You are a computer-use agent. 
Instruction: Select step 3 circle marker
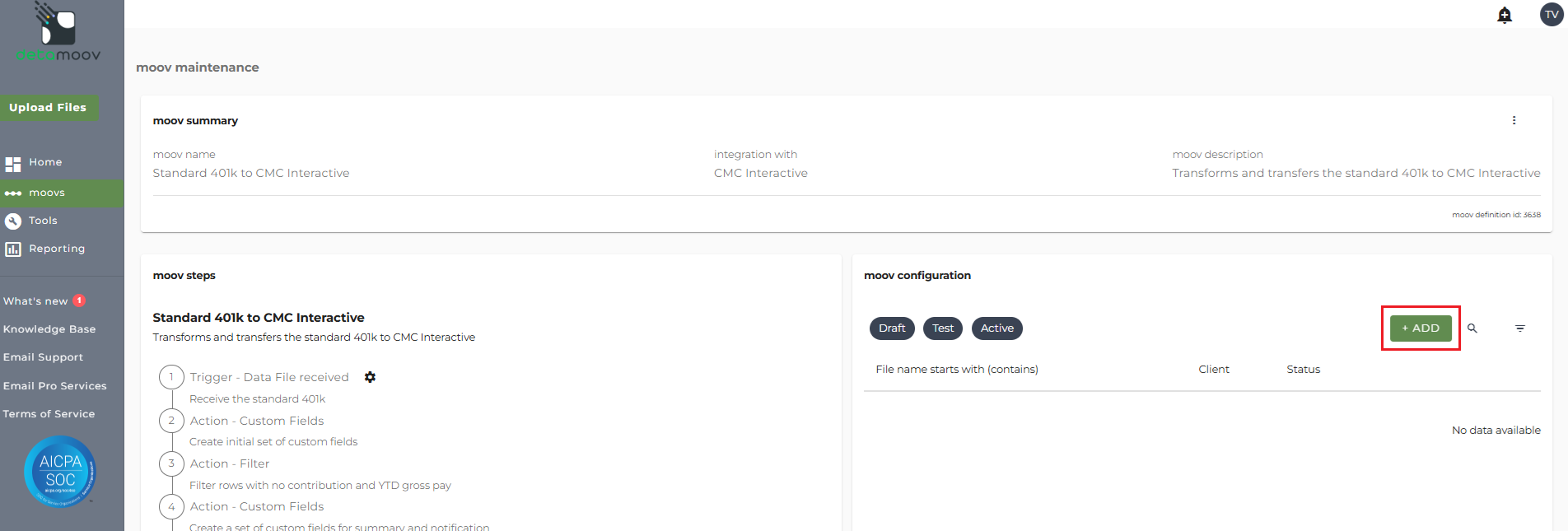click(x=171, y=463)
